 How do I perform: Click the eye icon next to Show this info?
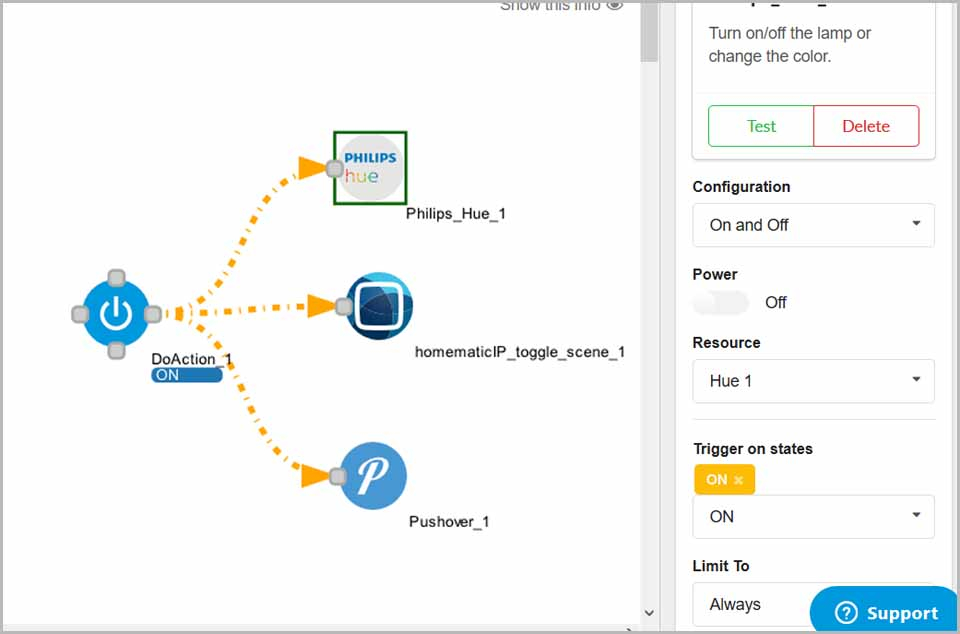click(x=615, y=5)
